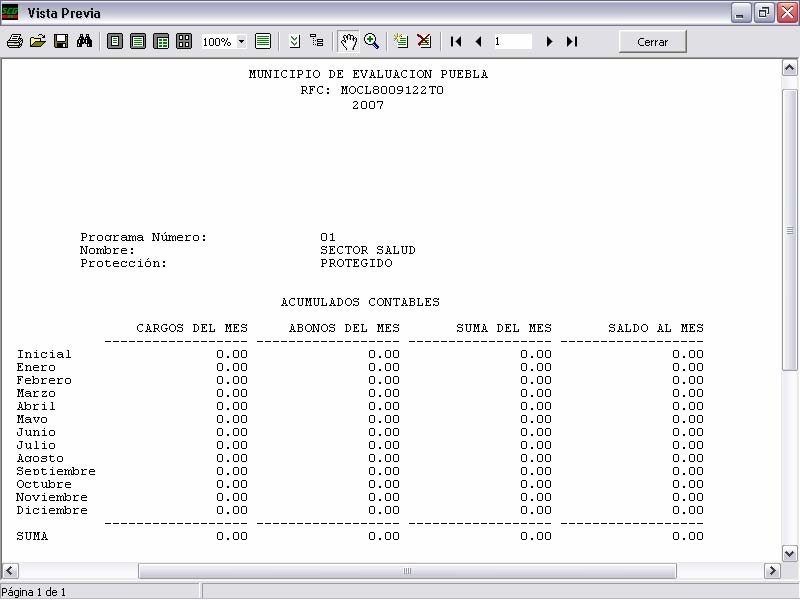Viewport: 800px width, 600px height.
Task: Click the "ACUMULADOS CONTABLES" title
Action: click(x=360, y=302)
